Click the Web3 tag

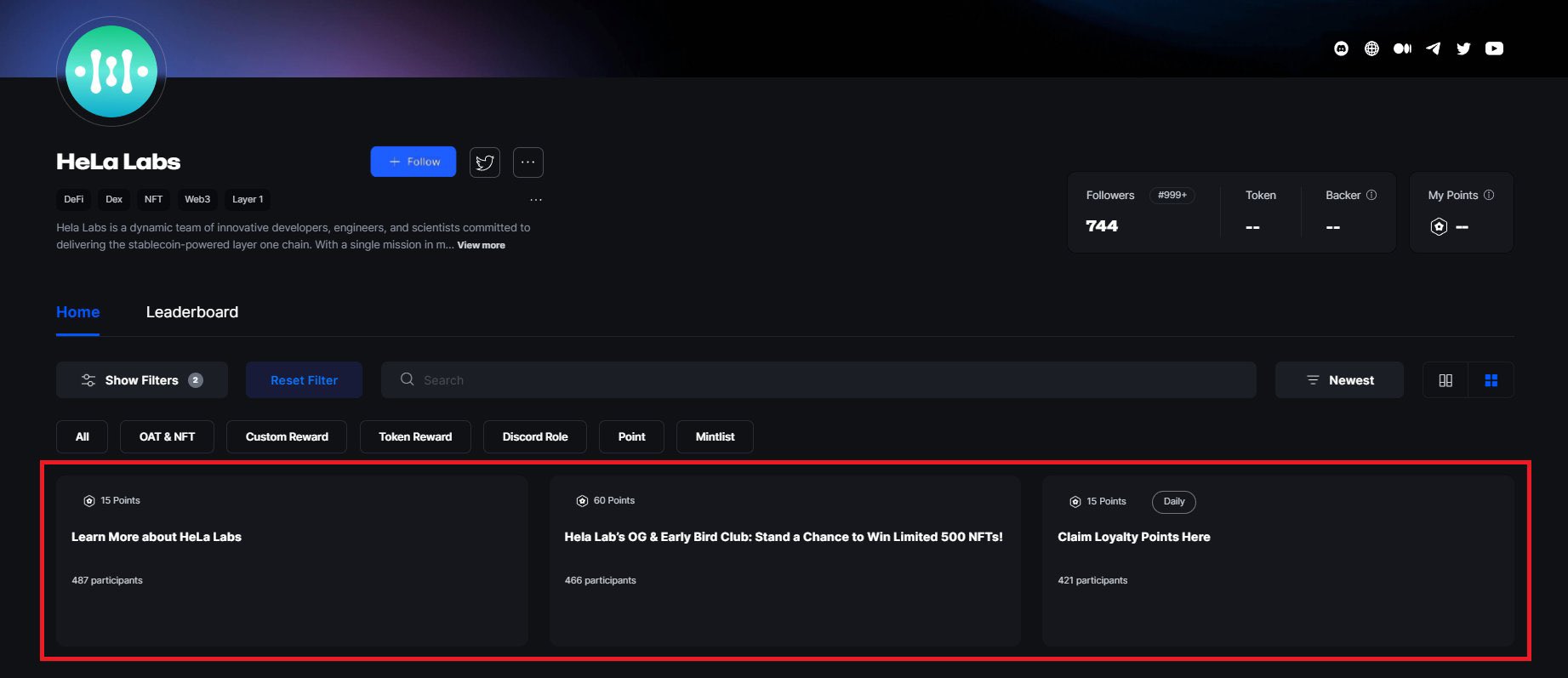197,199
